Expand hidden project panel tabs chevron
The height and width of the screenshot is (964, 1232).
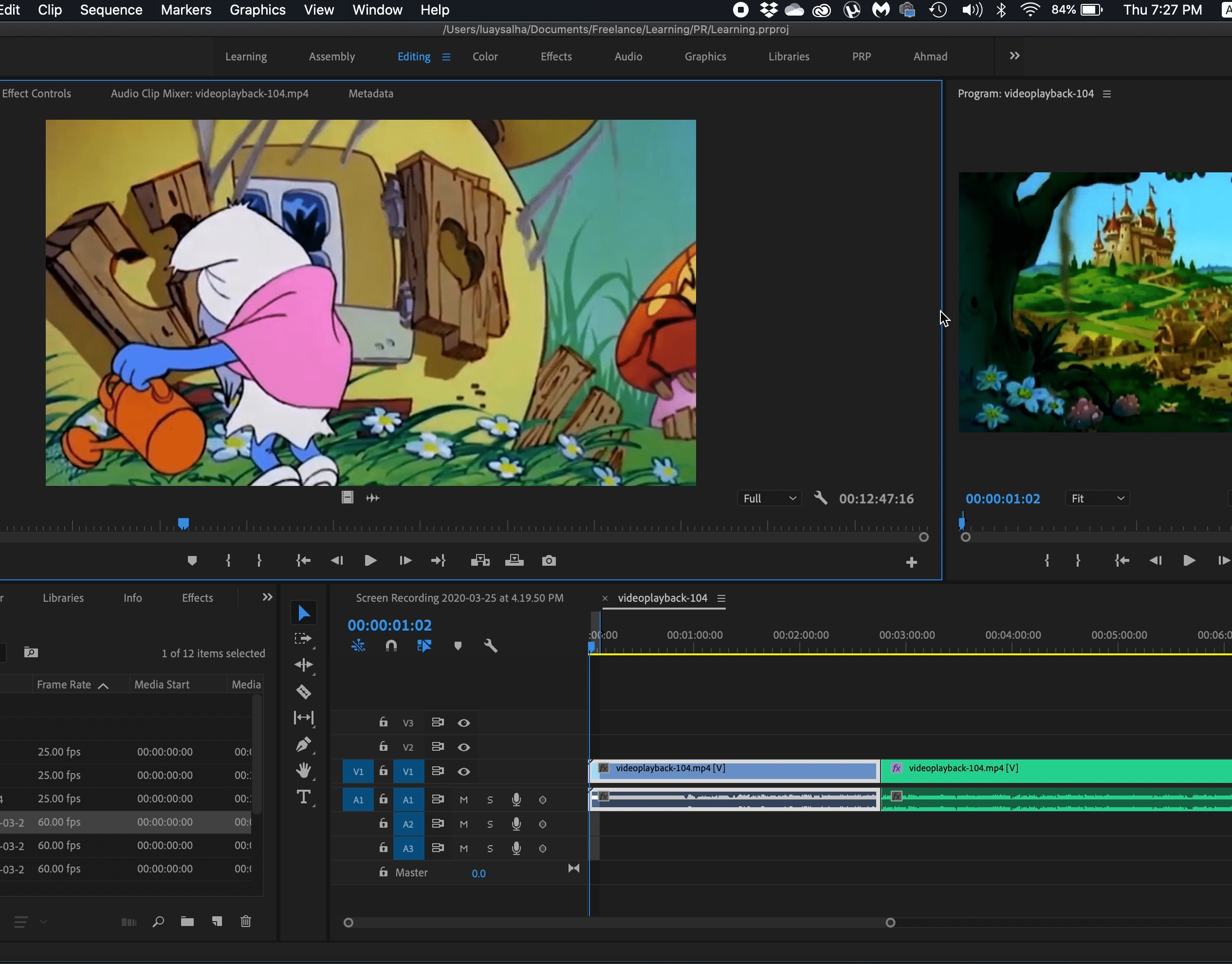[x=268, y=597]
